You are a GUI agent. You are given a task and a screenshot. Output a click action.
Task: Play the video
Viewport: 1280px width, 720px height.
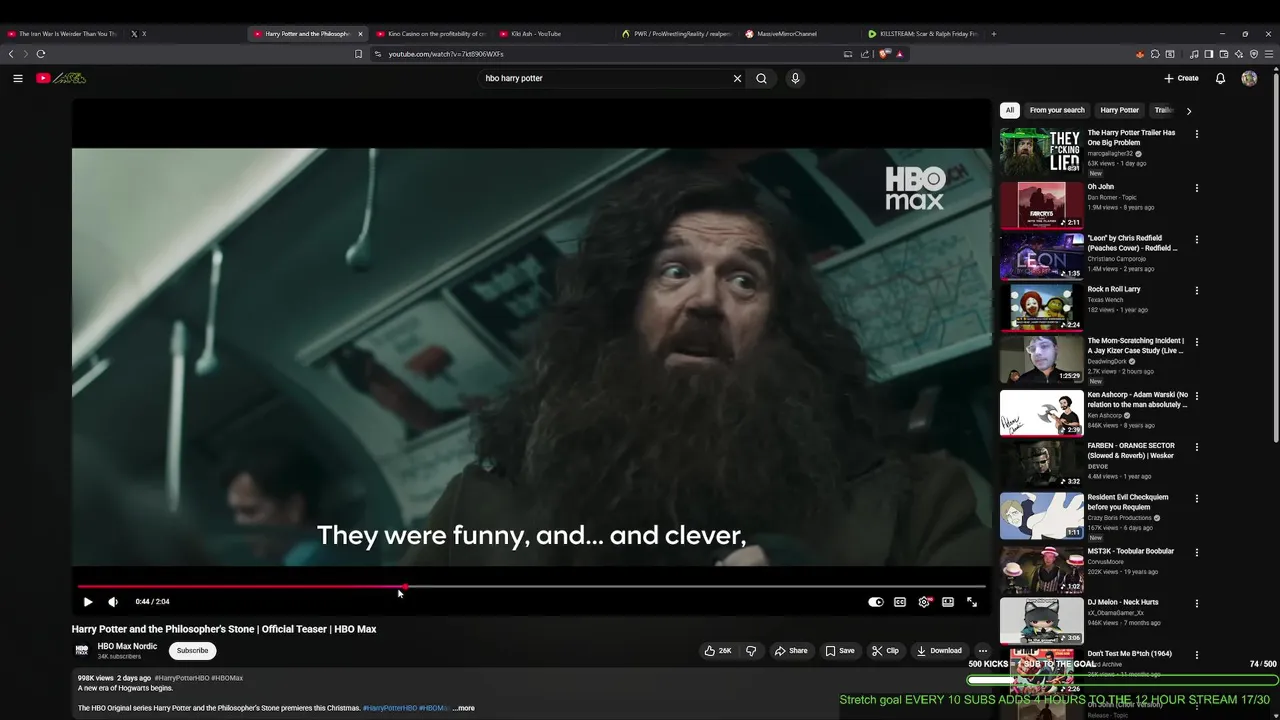[x=88, y=602]
